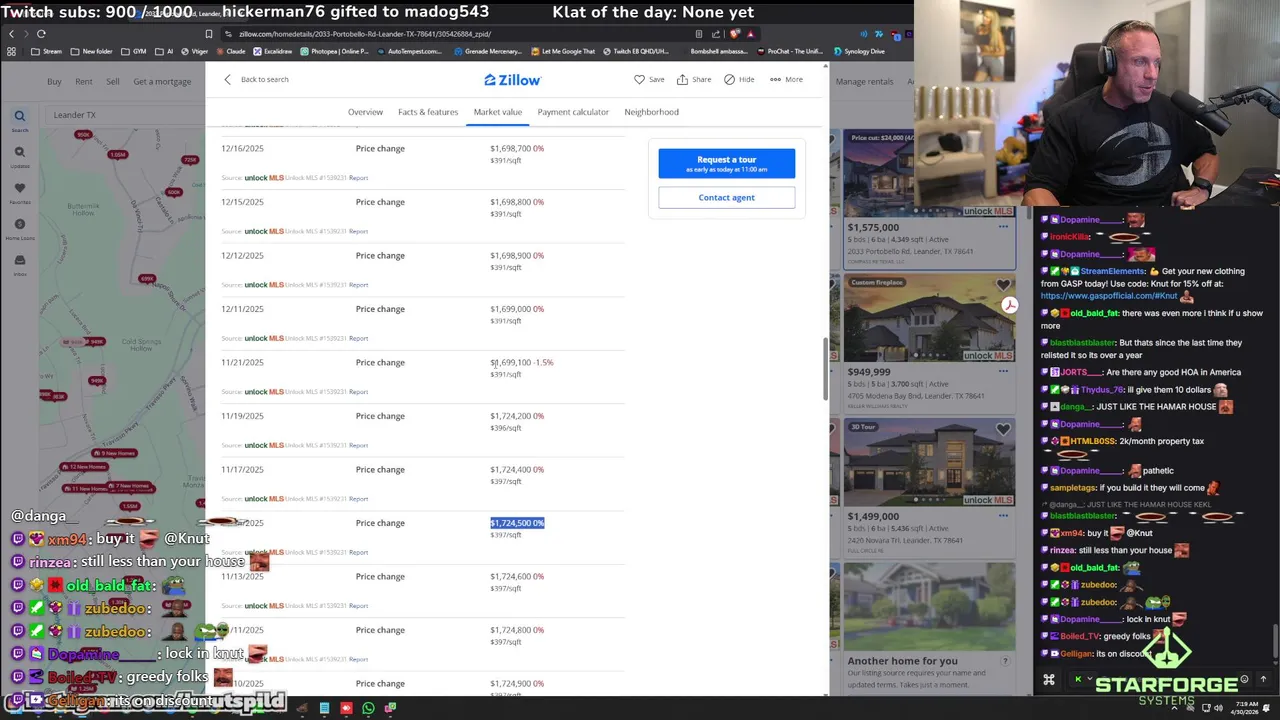Open the Claude bookmark
The width and height of the screenshot is (1280, 720).
(x=231, y=51)
